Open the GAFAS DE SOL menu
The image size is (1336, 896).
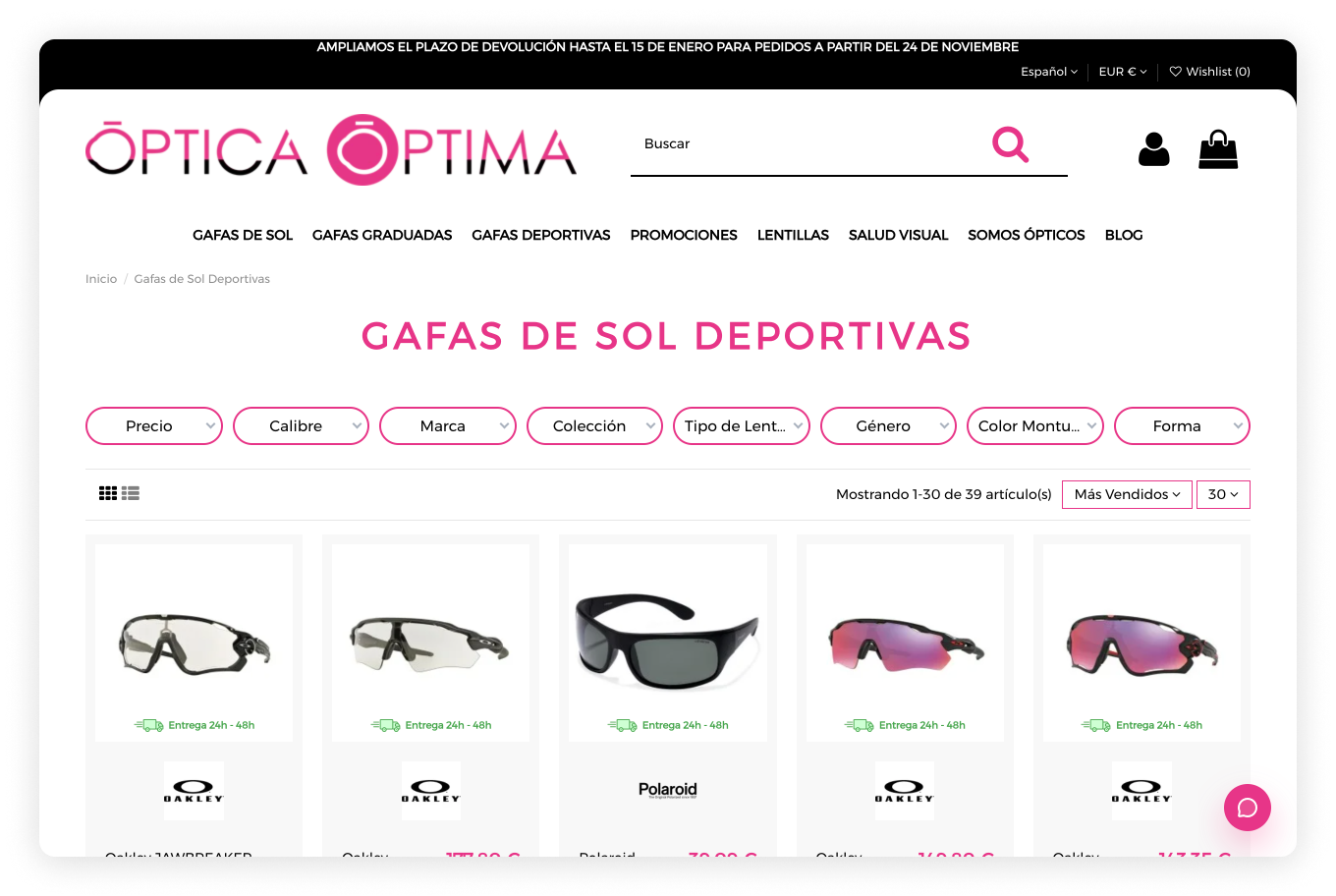243,235
